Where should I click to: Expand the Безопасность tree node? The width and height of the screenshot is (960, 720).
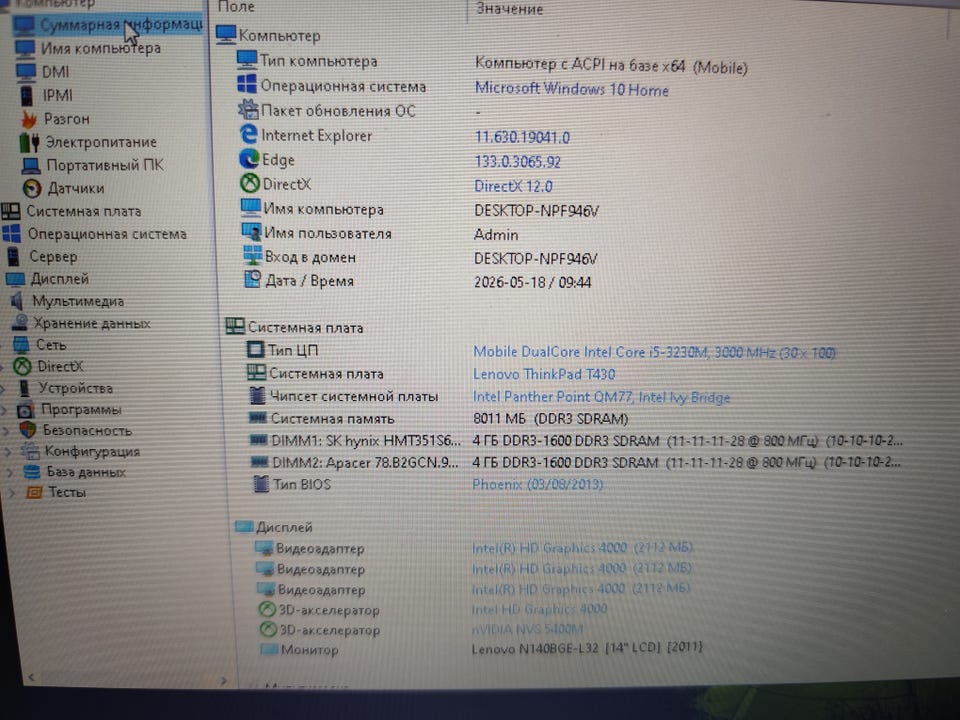(x=6, y=430)
